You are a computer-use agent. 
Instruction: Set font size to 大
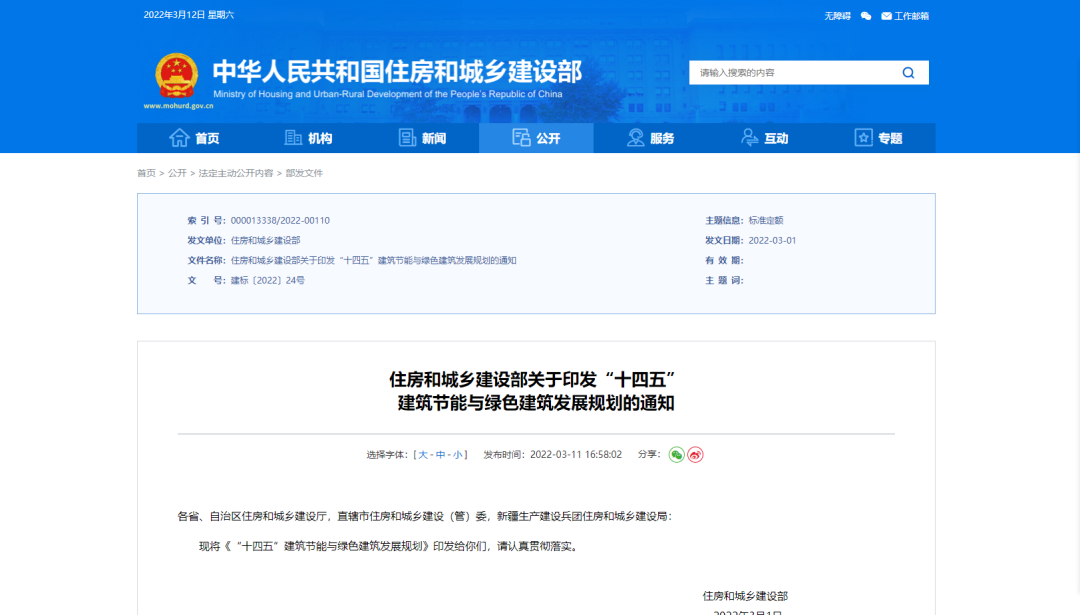coord(423,455)
